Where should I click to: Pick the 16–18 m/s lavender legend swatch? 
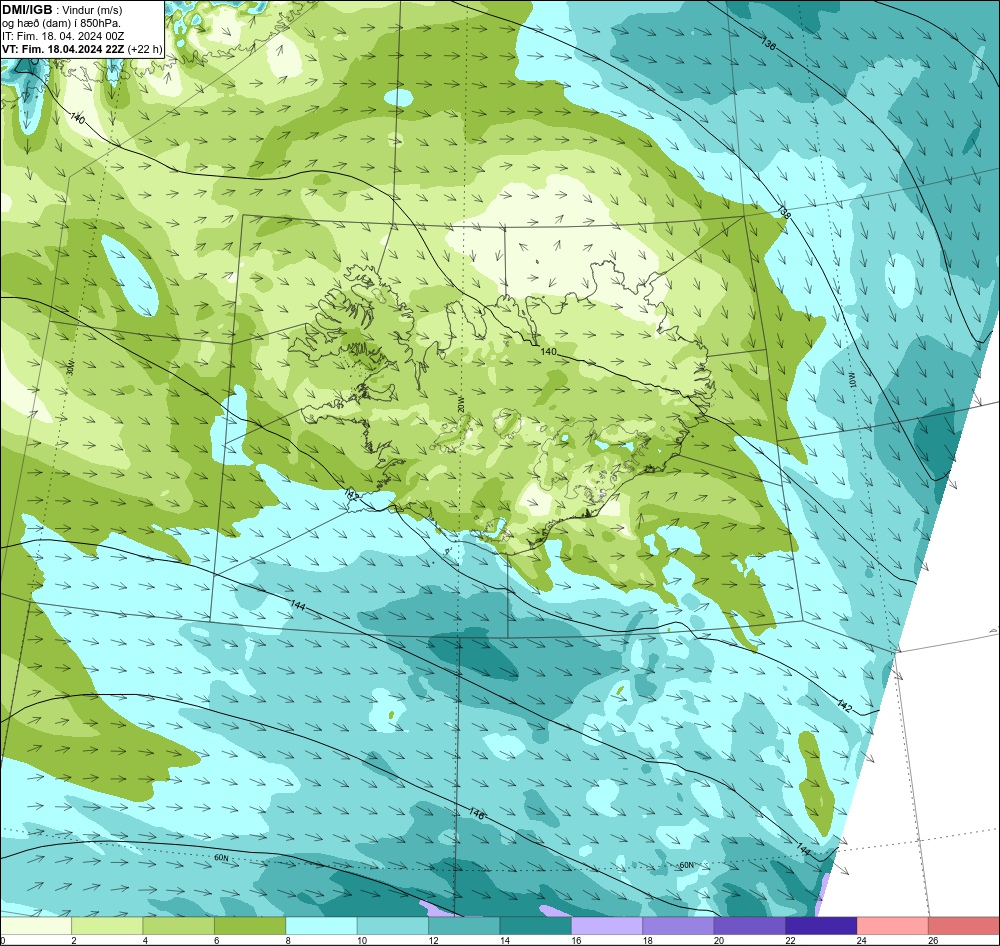point(607,925)
